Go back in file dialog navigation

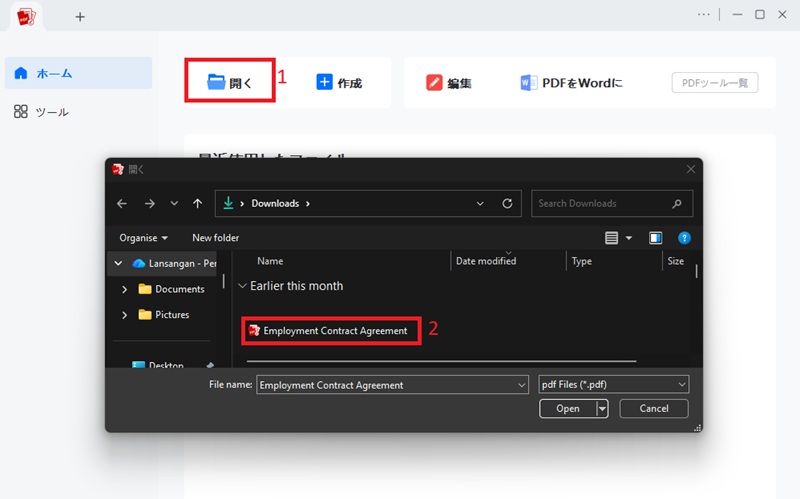coord(121,204)
